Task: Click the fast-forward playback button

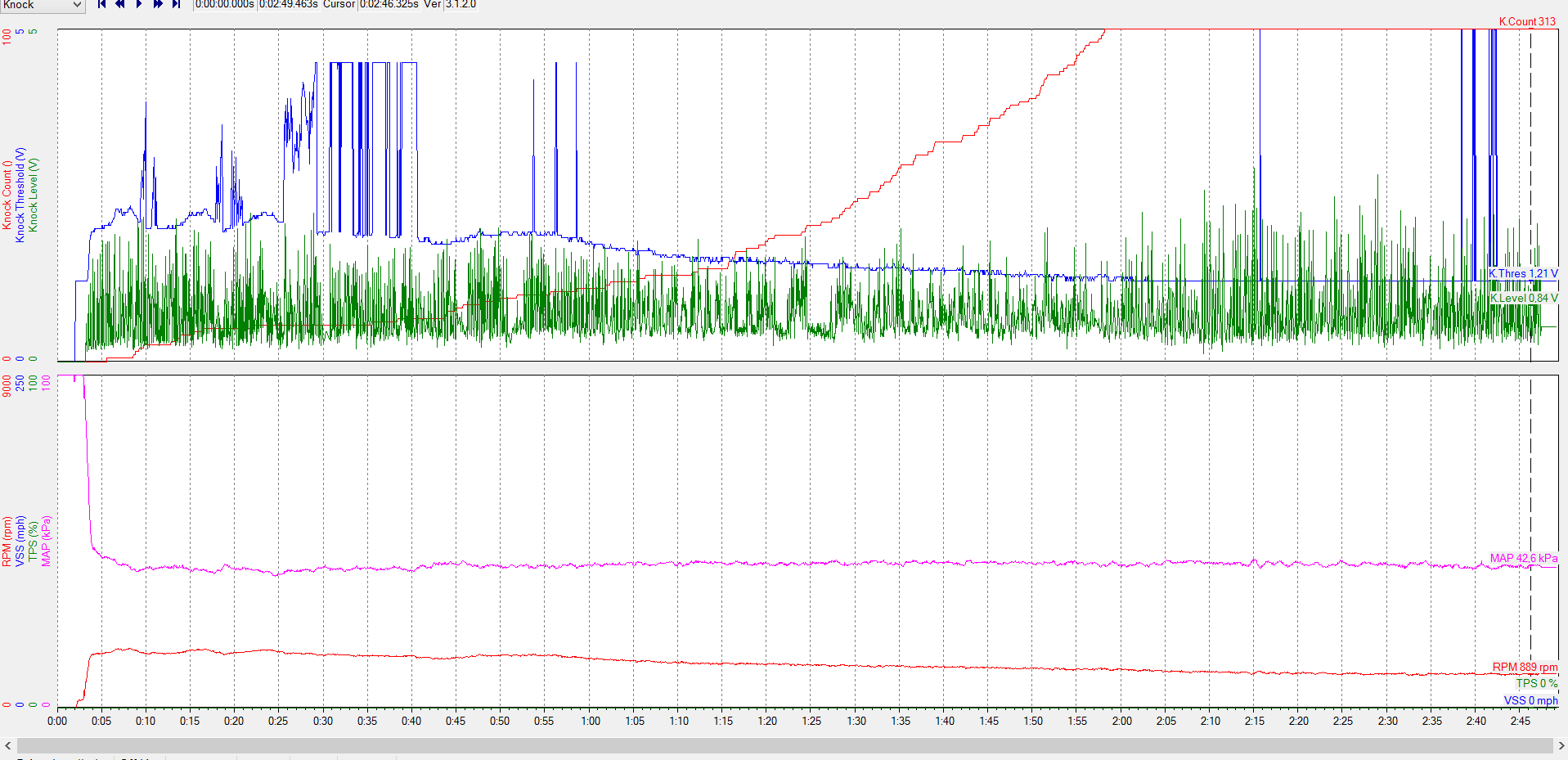Action: coord(158,4)
